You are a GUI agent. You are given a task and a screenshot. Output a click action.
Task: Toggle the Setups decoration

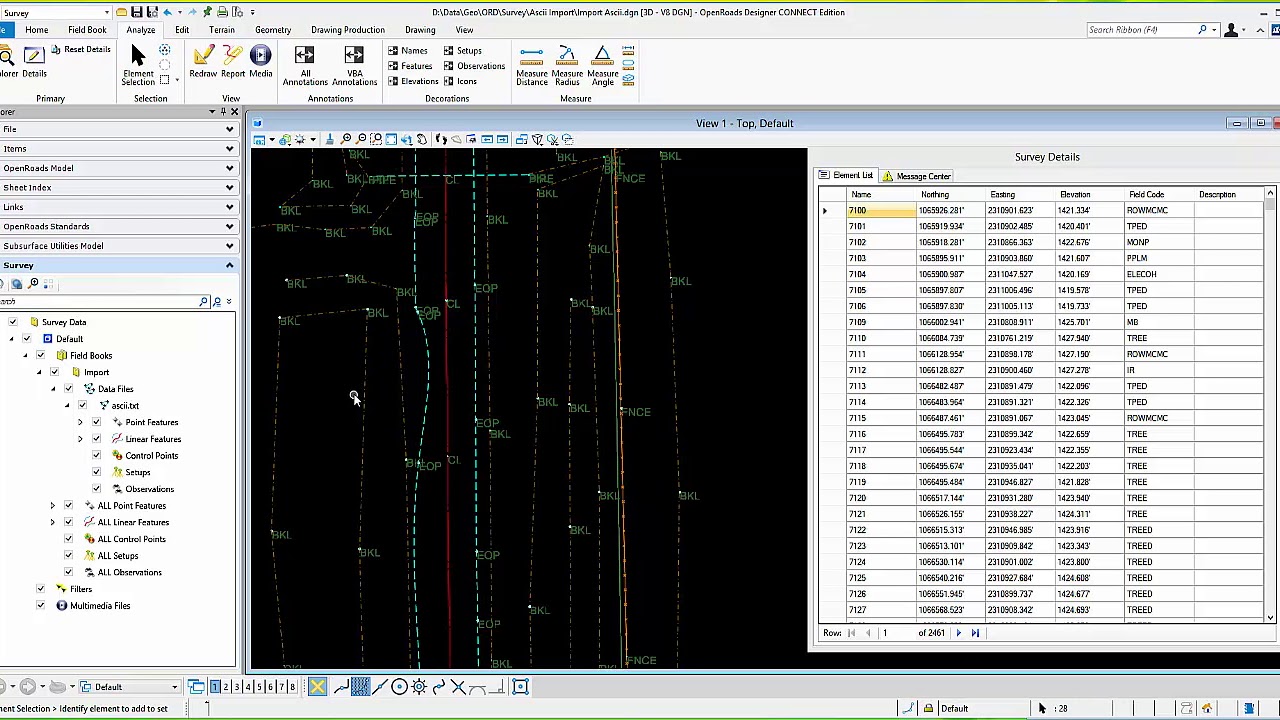click(462, 51)
